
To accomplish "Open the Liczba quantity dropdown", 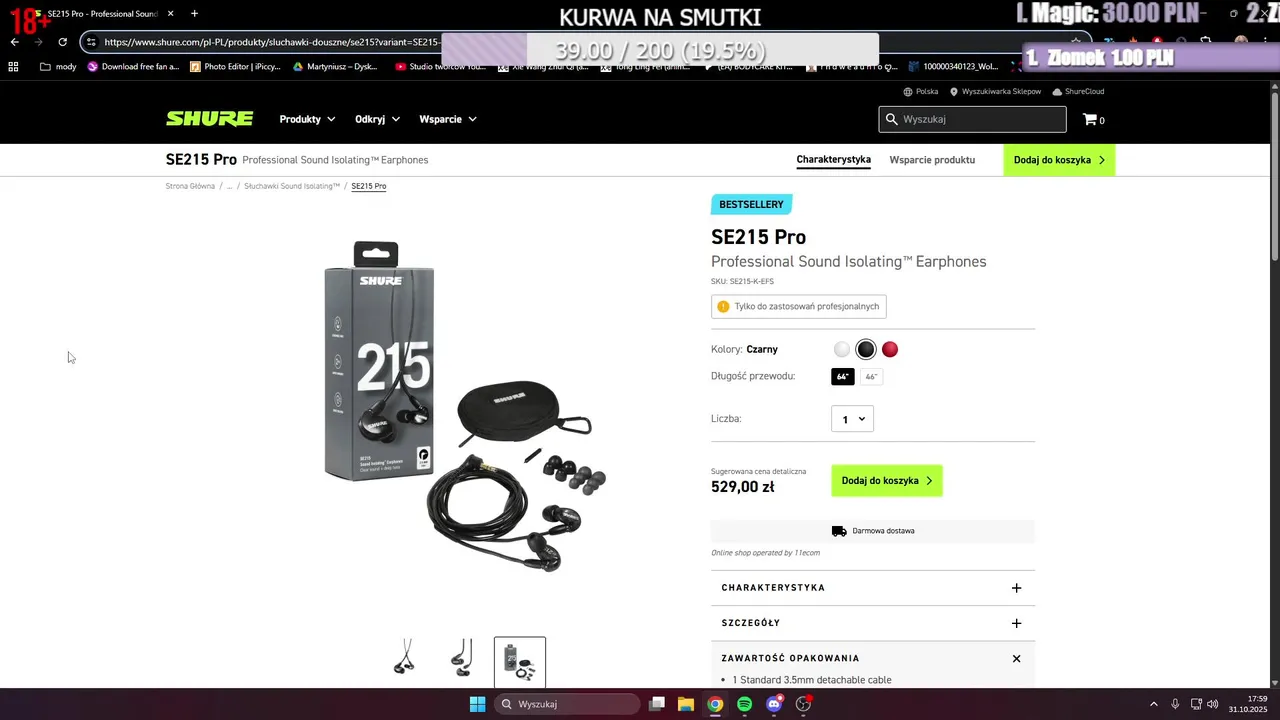I will point(852,419).
